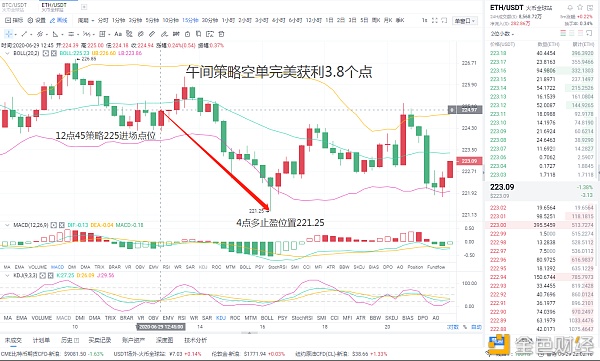Open chart settings gear
Screen dimensions: 600x361
click(37, 20)
